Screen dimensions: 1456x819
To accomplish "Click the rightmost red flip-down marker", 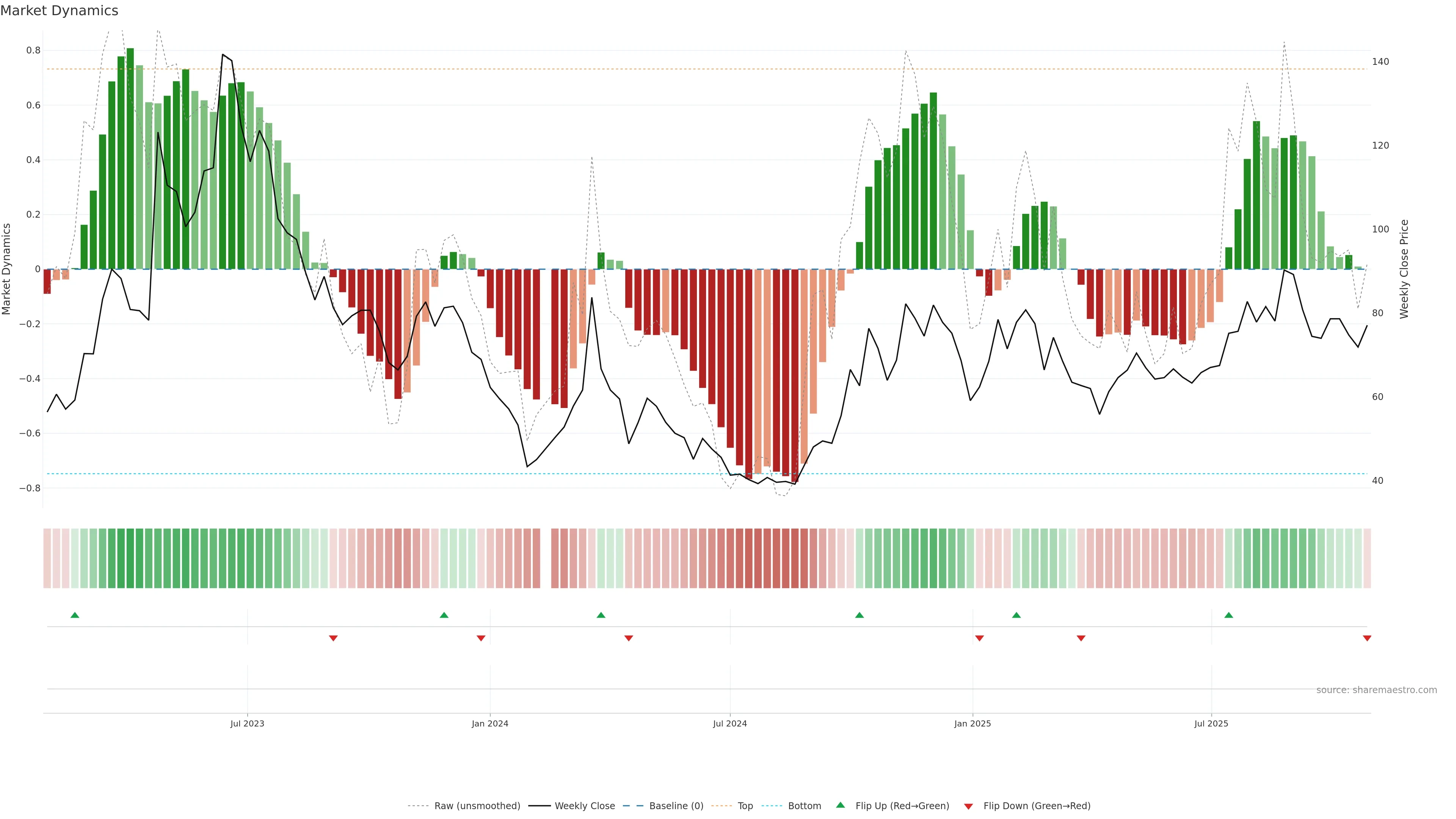I will pyautogui.click(x=1367, y=638).
